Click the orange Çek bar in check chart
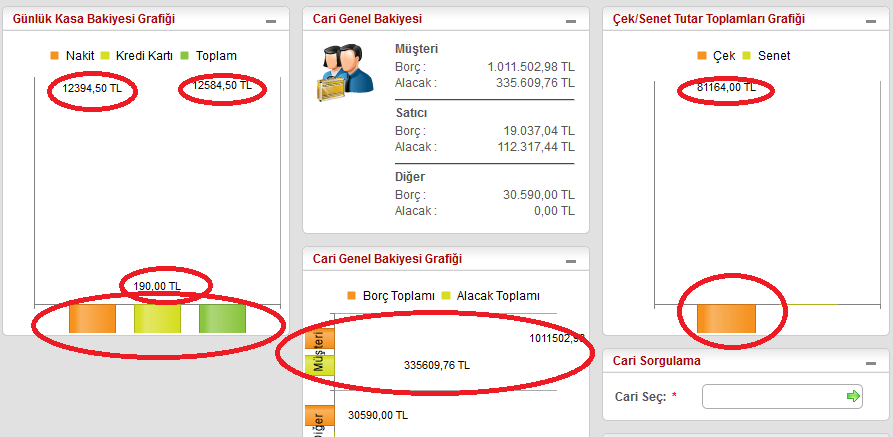Viewport: 893px width, 437px height. tap(726, 318)
